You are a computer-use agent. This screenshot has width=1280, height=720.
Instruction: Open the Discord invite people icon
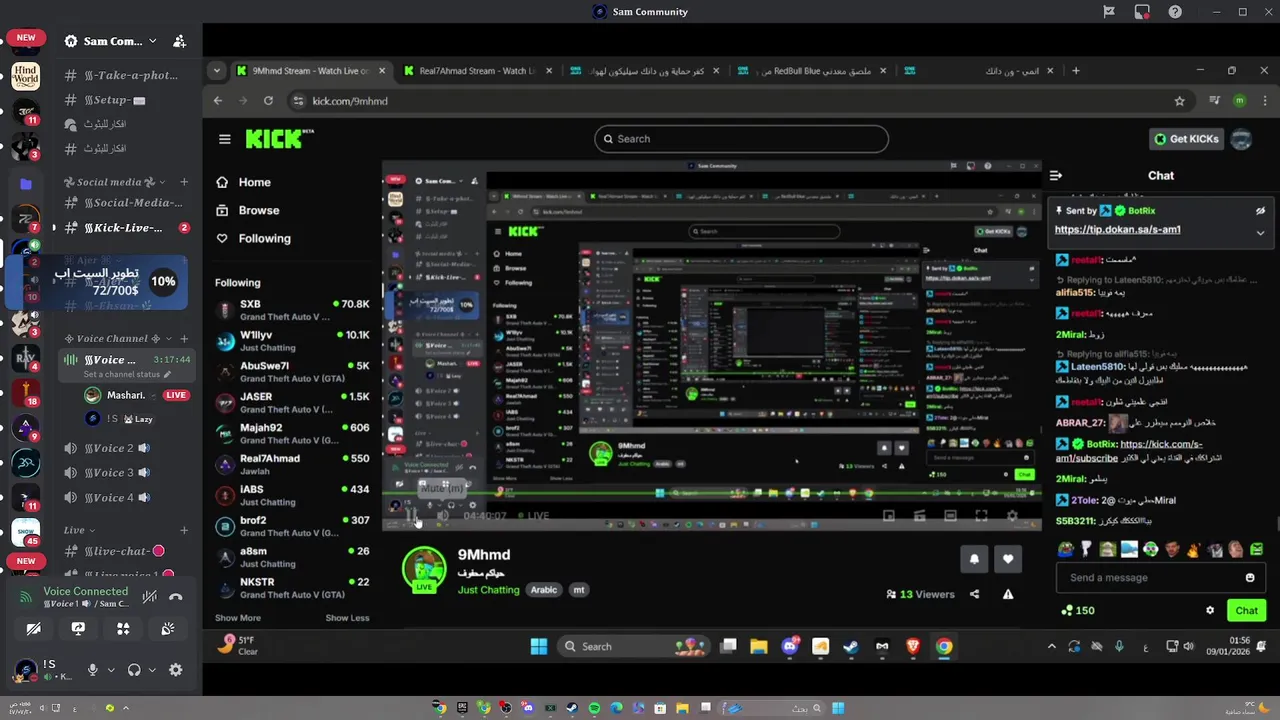179,41
